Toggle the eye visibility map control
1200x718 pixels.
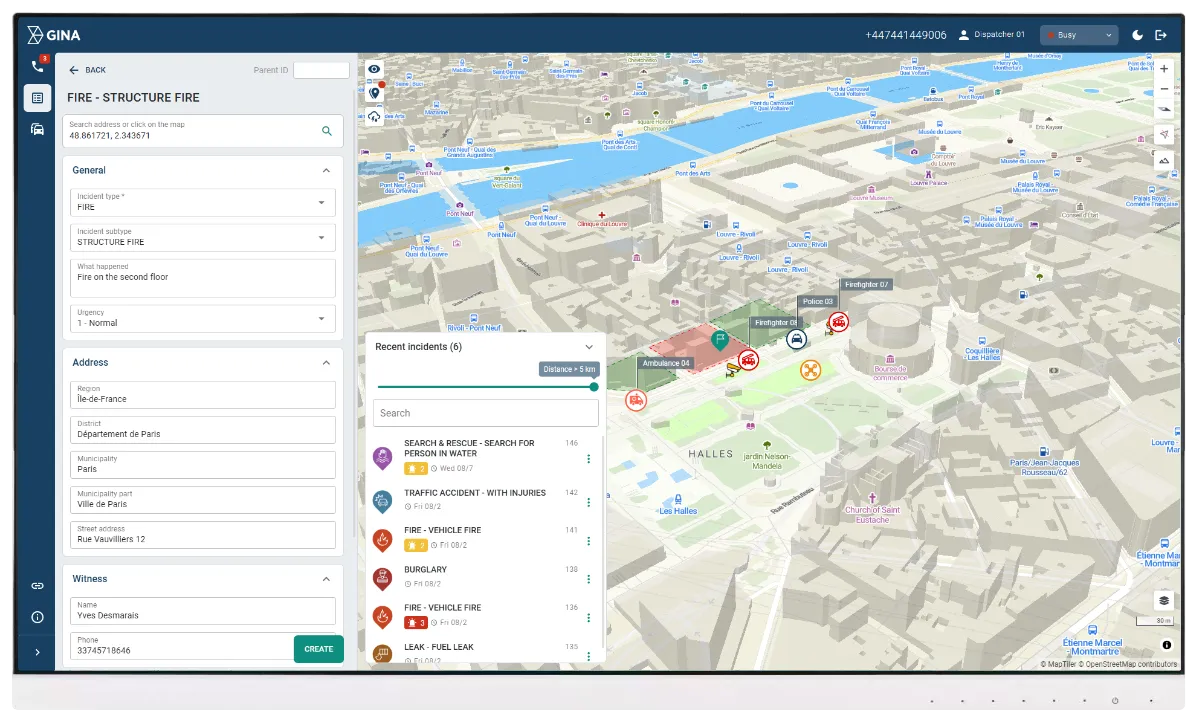[374, 68]
